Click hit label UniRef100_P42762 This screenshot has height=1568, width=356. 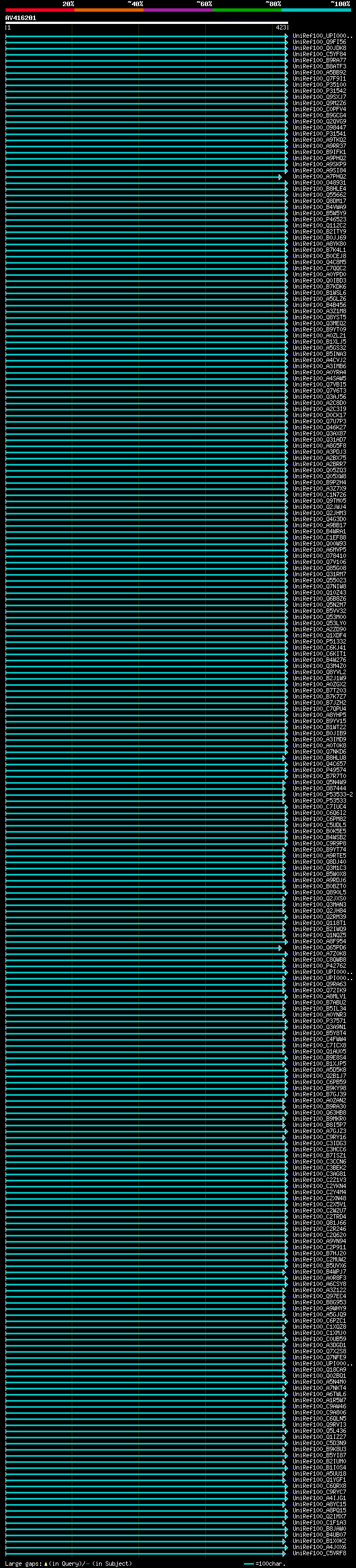319,967
